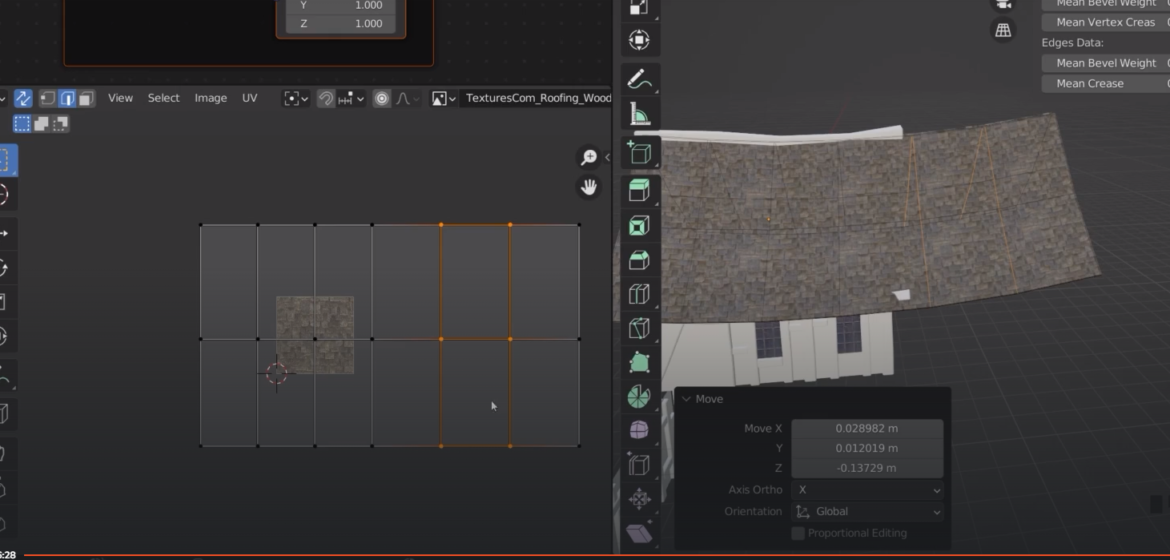Select the Annotate tool in 3D viewport
Screen dimensions: 1170x560
[639, 78]
